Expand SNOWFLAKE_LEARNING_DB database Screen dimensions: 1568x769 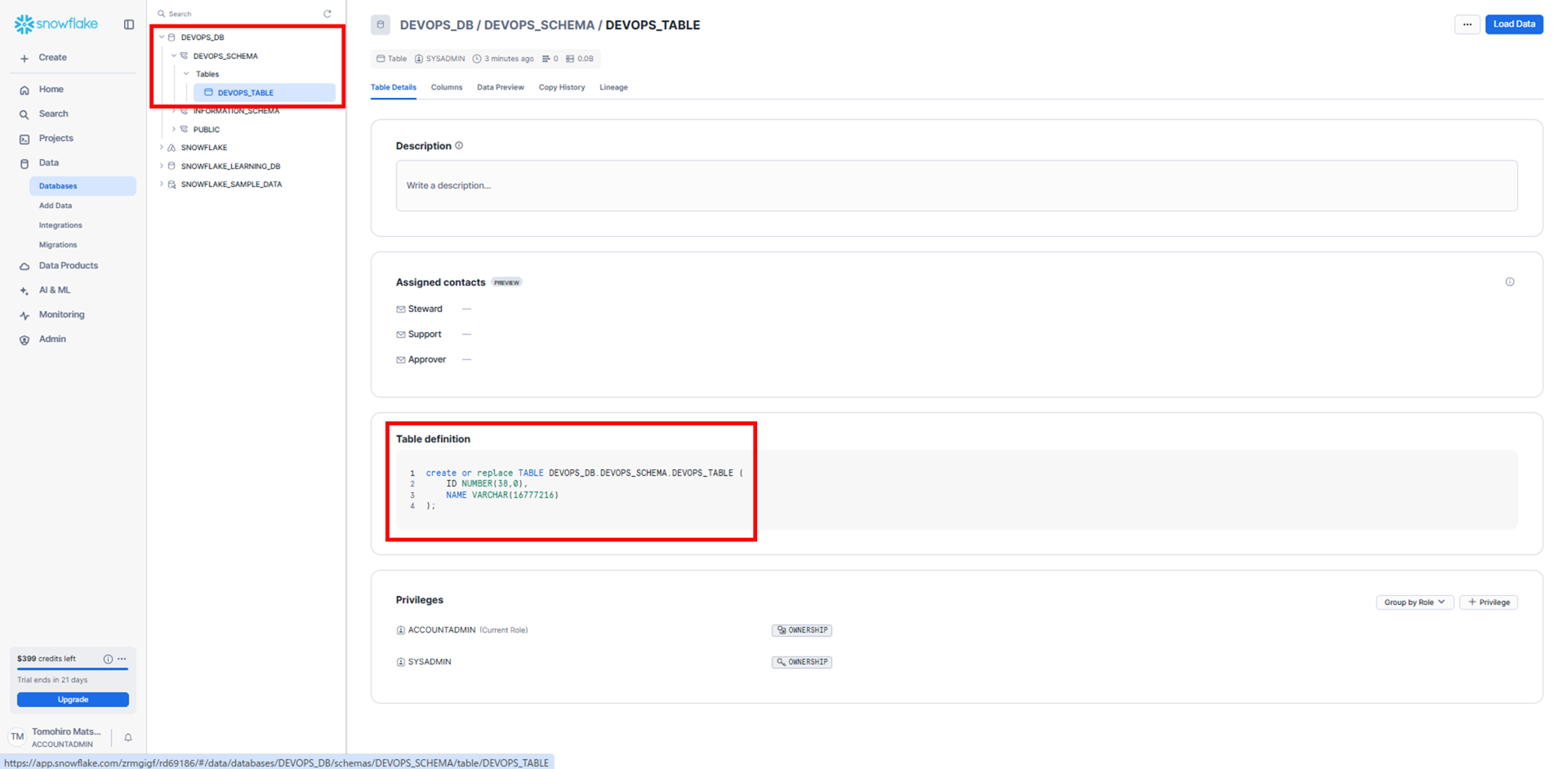pyautogui.click(x=162, y=166)
